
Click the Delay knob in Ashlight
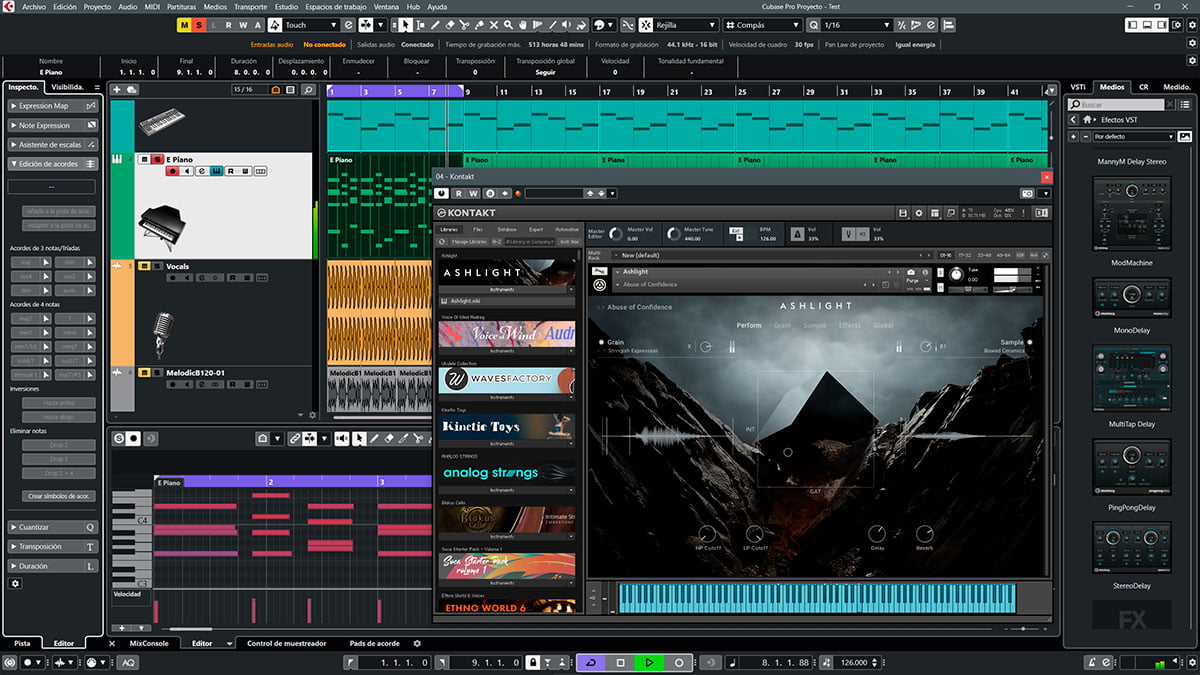[877, 534]
